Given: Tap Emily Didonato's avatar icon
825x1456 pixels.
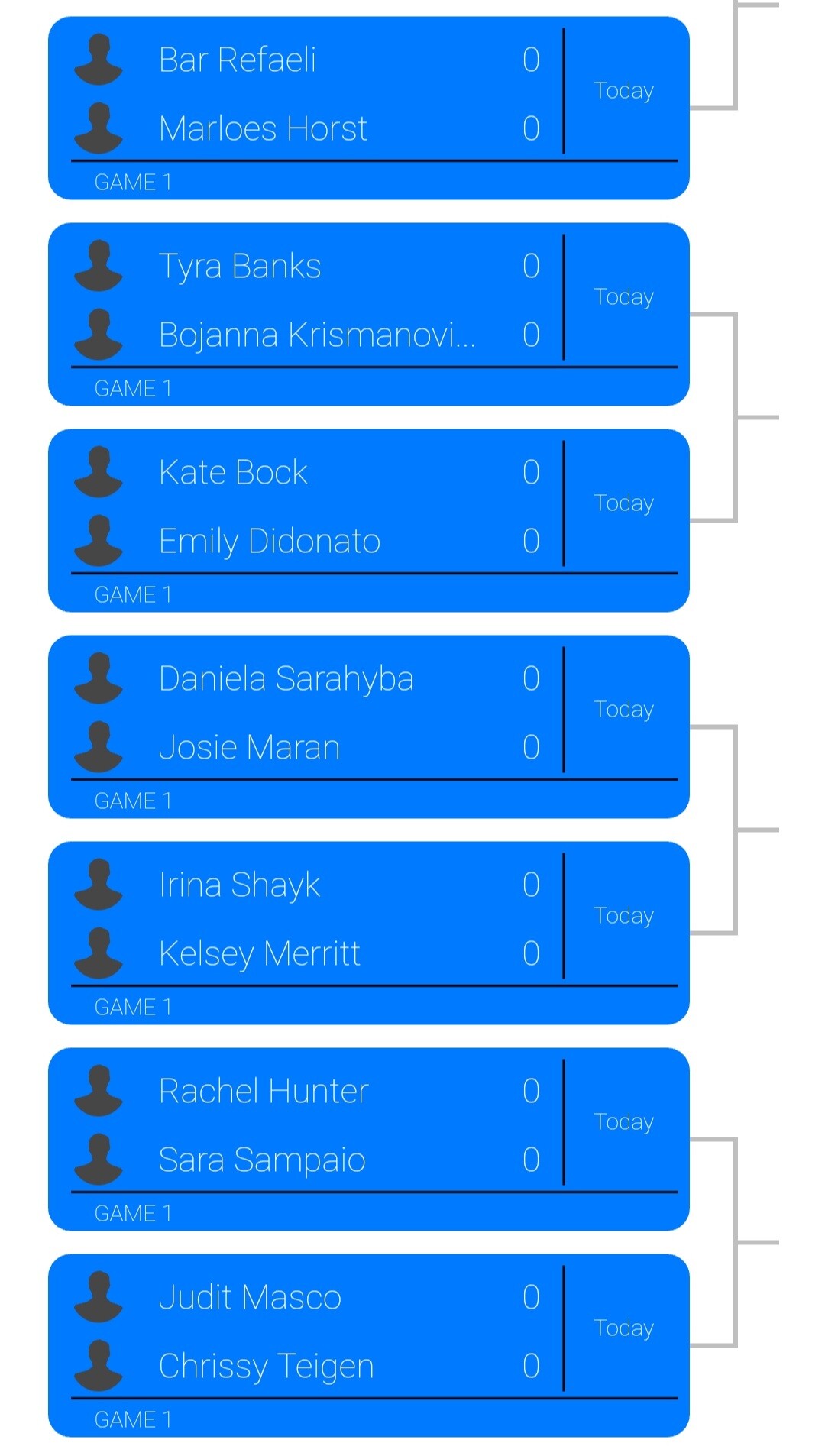Looking at the screenshot, I should [x=99, y=540].
